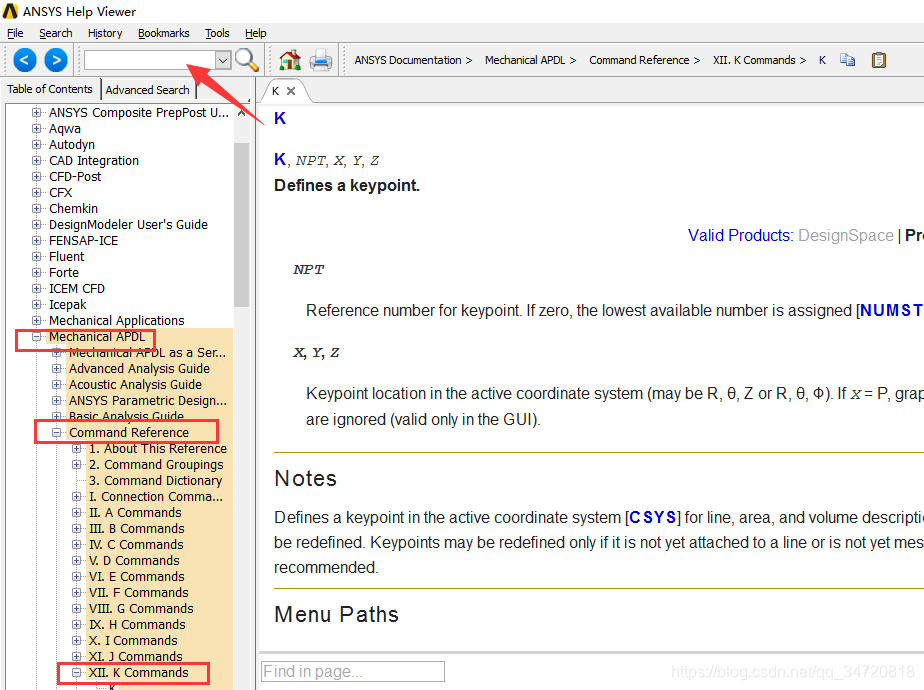The width and height of the screenshot is (924, 690).
Task: Click XII. K Commands breadcrumb
Action: (x=754, y=60)
